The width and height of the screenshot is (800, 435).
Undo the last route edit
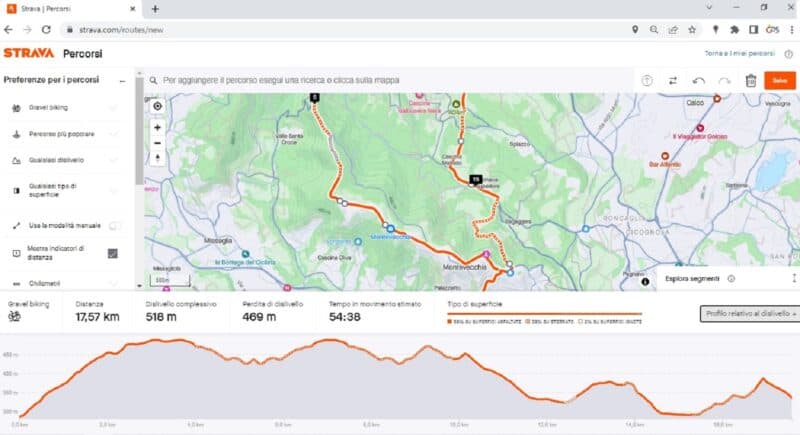pyautogui.click(x=698, y=81)
